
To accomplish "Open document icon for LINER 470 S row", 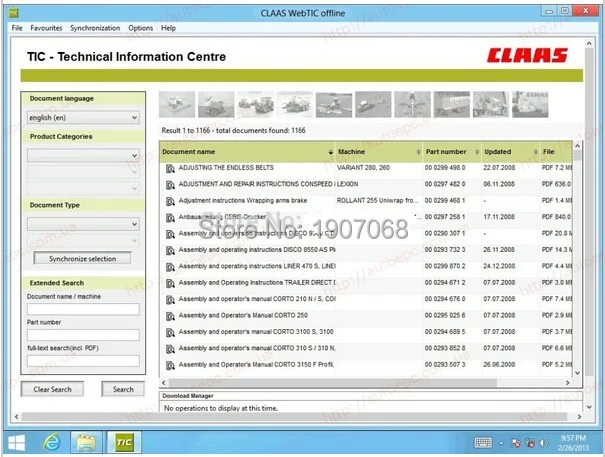I will coord(170,267).
